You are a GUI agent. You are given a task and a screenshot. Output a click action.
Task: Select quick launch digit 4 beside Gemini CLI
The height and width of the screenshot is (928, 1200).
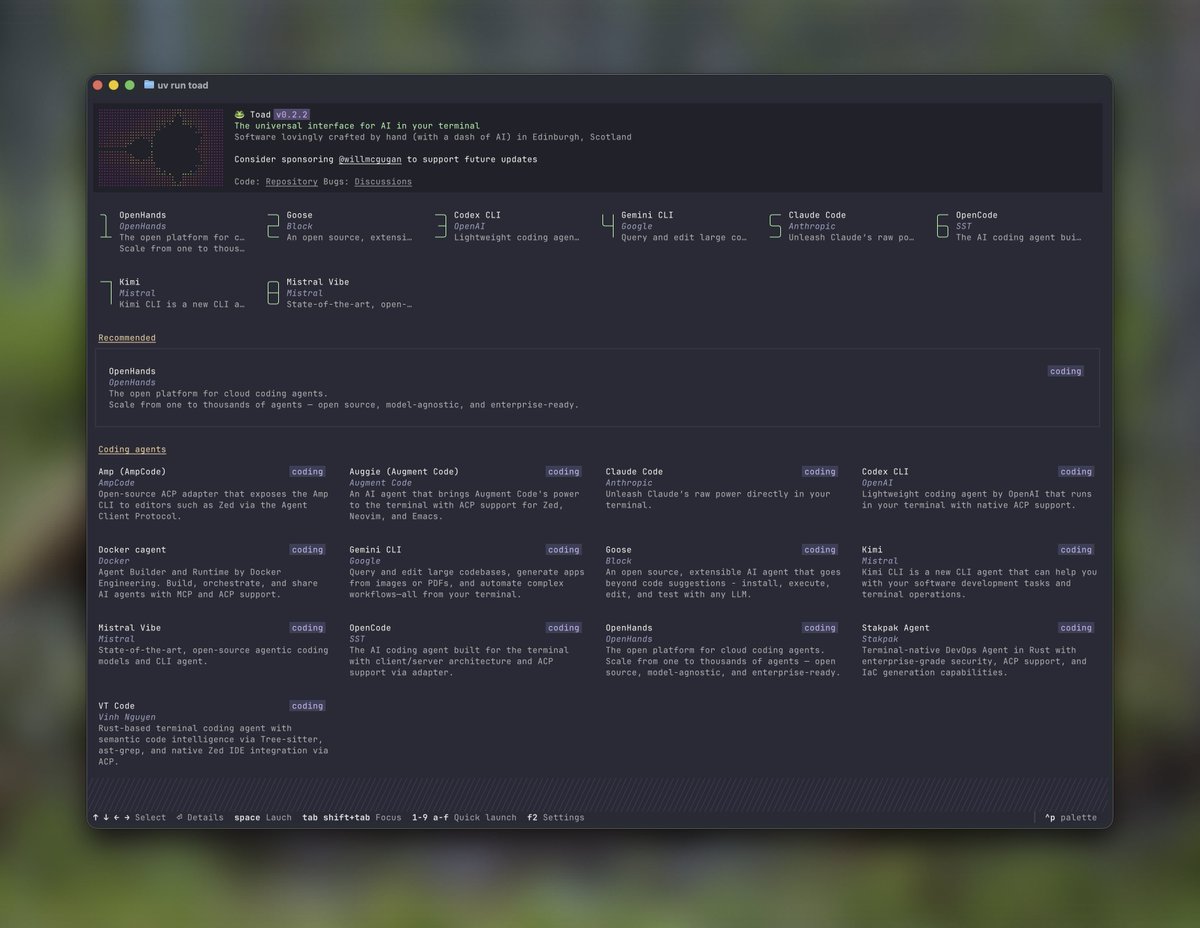(x=608, y=226)
